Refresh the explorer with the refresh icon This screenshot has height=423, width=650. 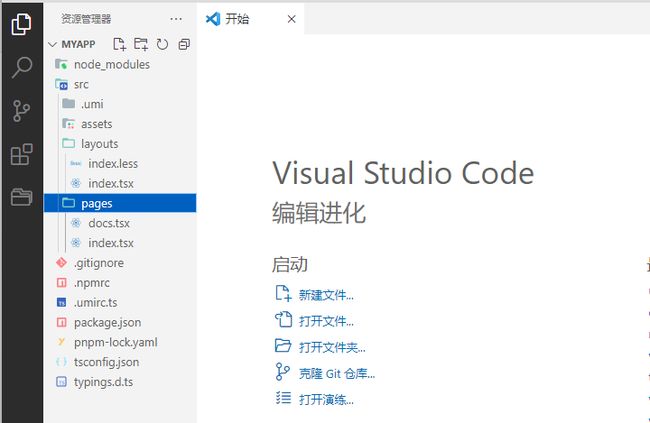coord(162,44)
